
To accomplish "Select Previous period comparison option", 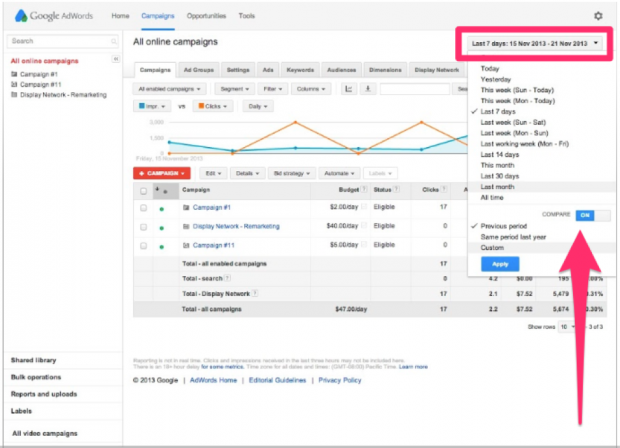I will click(x=503, y=226).
